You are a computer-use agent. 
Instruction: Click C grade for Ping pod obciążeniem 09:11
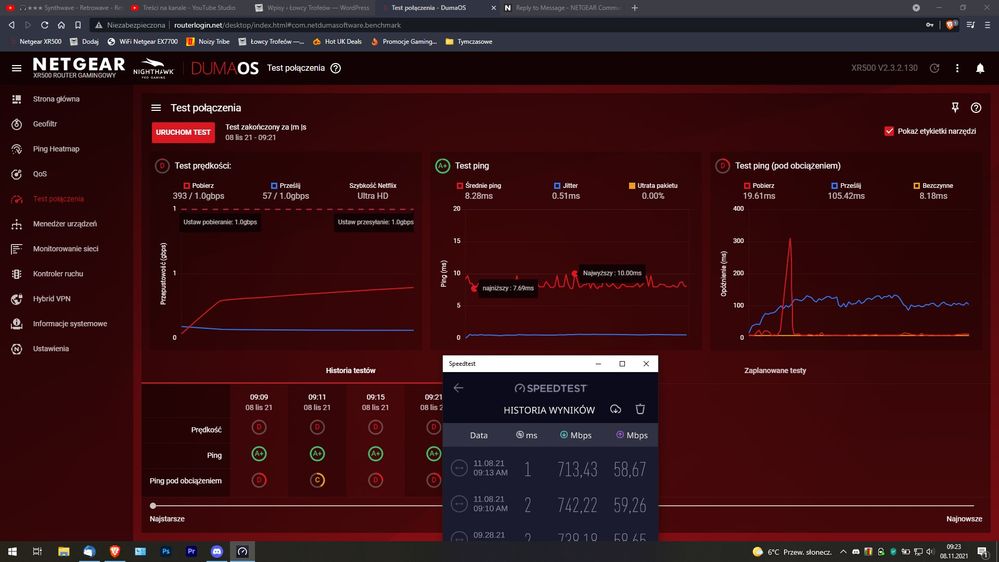point(317,480)
